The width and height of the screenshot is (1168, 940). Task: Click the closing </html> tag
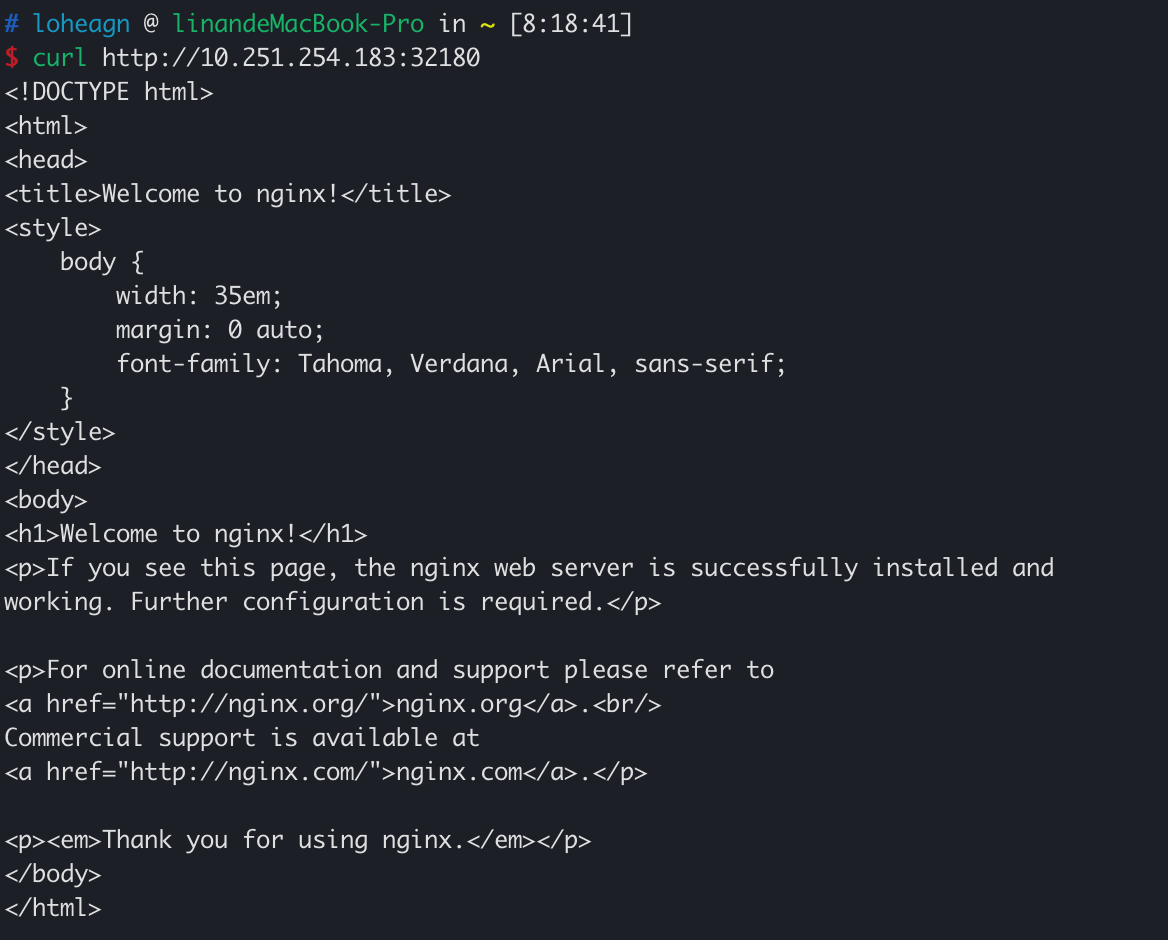pos(53,908)
